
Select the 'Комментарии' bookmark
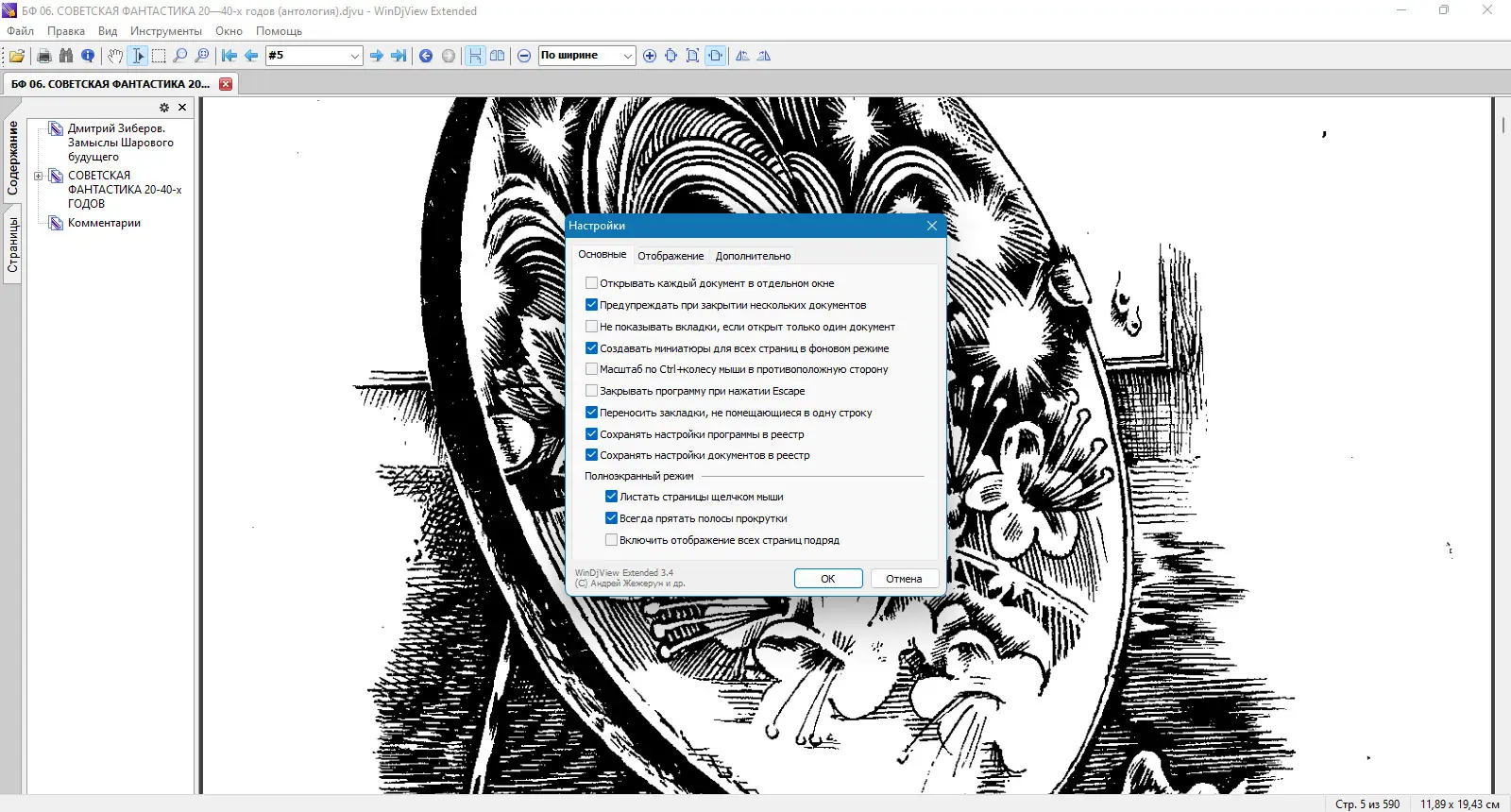click(104, 223)
